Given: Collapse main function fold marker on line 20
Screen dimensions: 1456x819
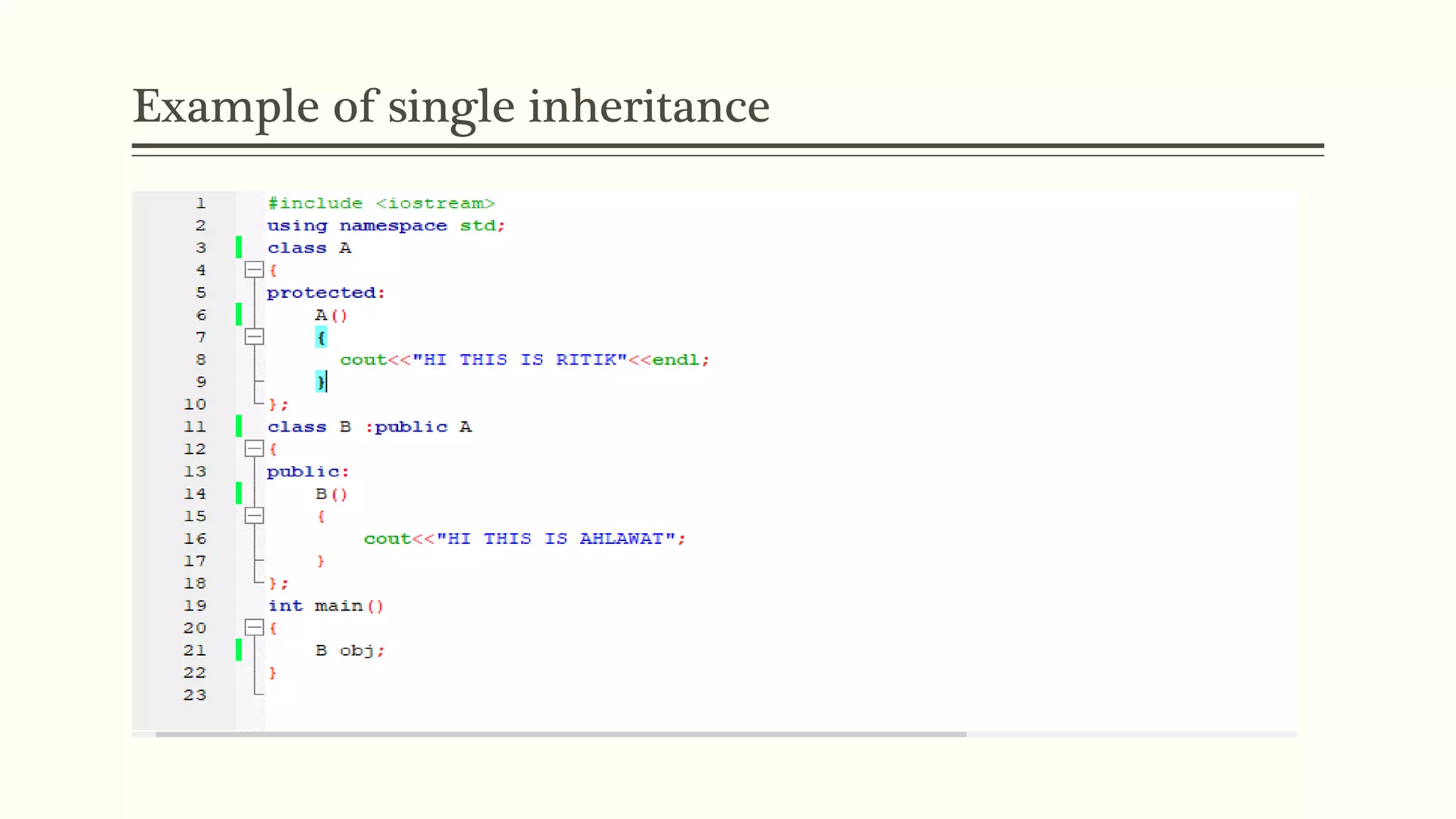Looking at the screenshot, I should pyautogui.click(x=254, y=628).
